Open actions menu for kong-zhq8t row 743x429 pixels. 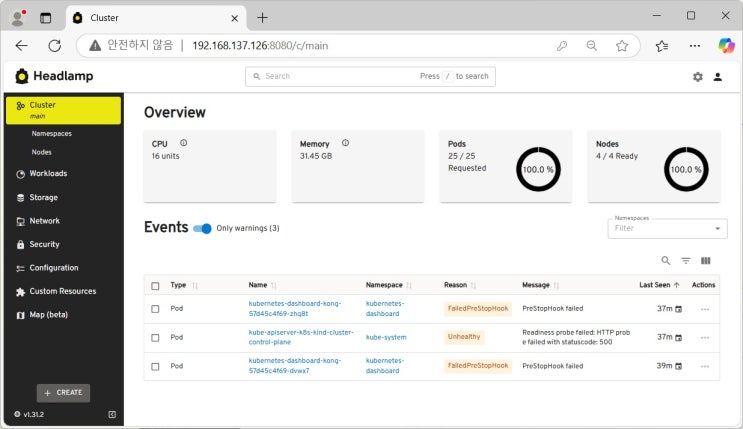[705, 309]
